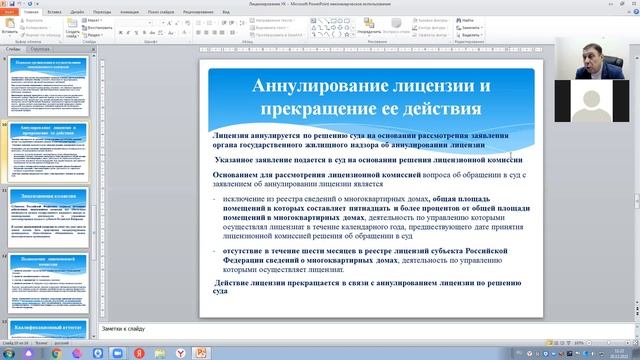Close the slides thumbnail pane
640x360 pixels.
coord(93,49)
